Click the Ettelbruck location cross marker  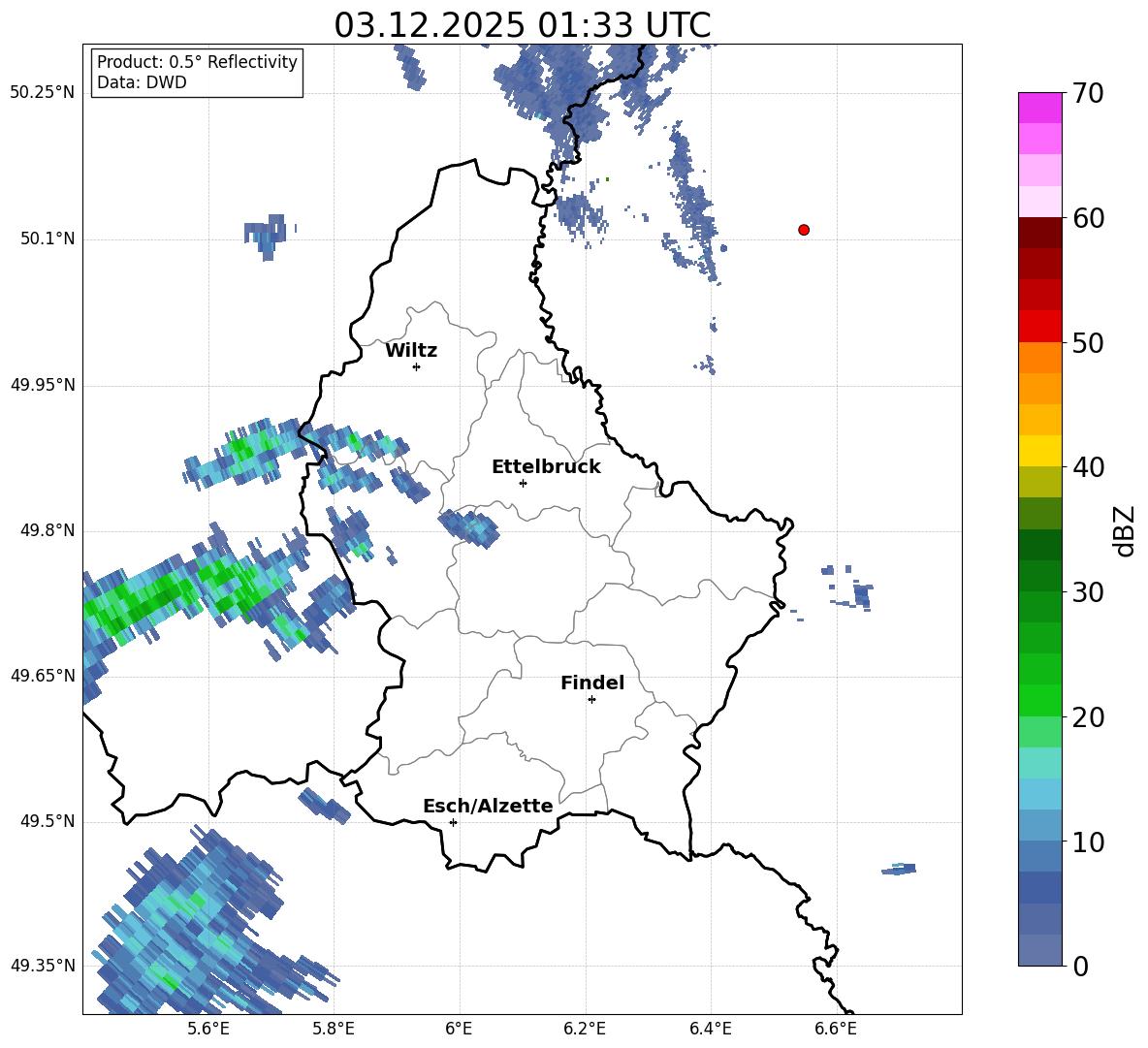[523, 483]
